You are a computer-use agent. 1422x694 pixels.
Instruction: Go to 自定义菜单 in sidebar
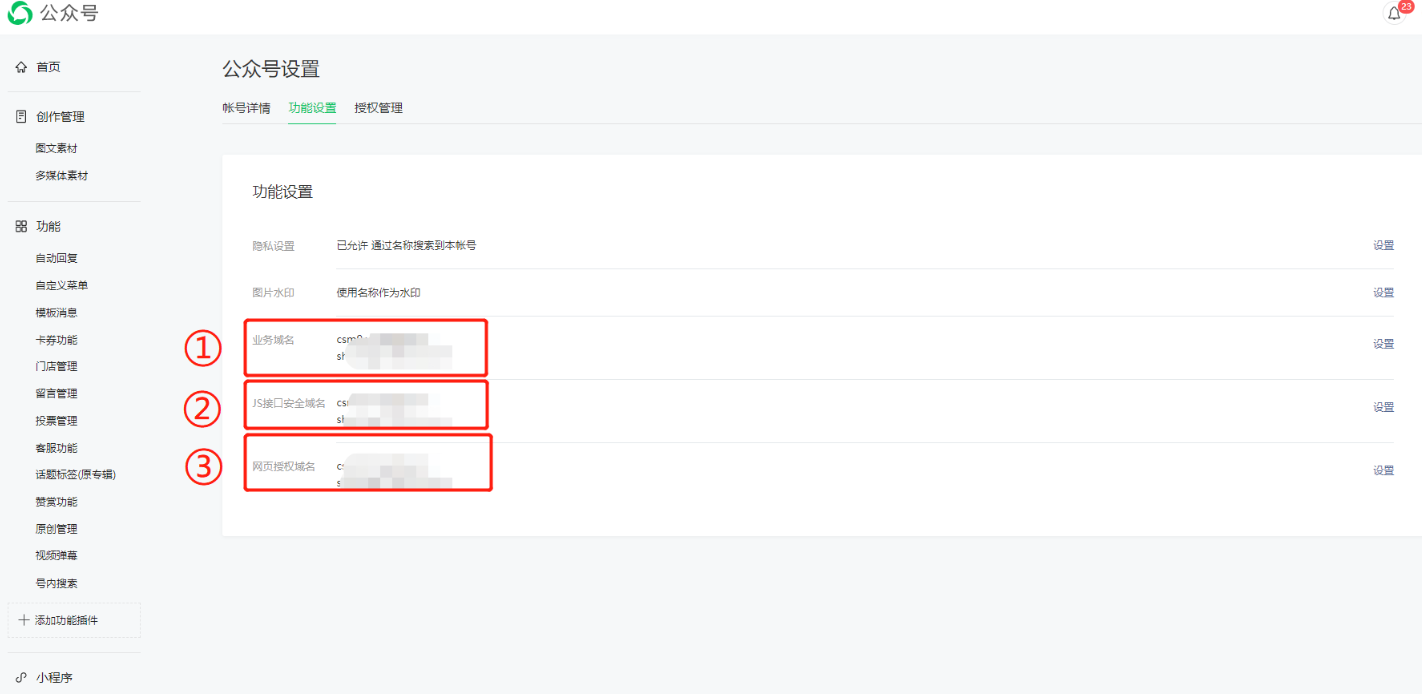pos(61,285)
